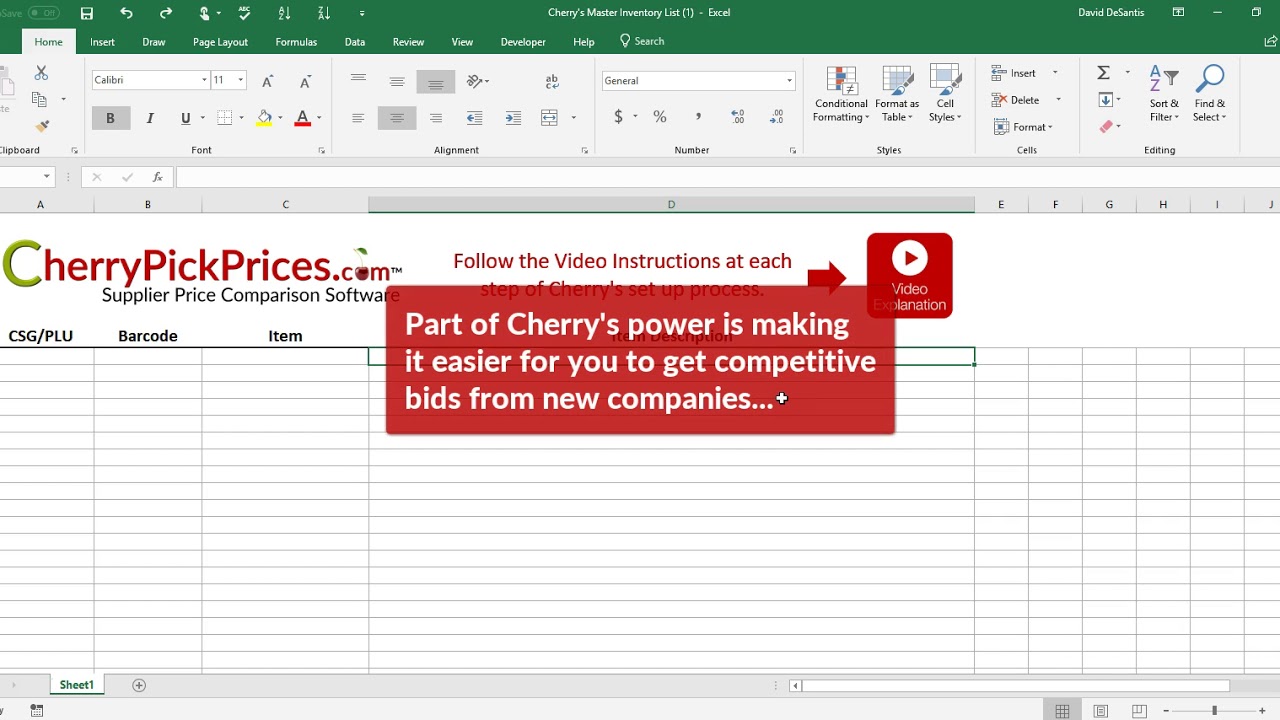This screenshot has width=1280, height=720.
Task: Cut the selection with the scissors icon
Action: click(x=41, y=73)
